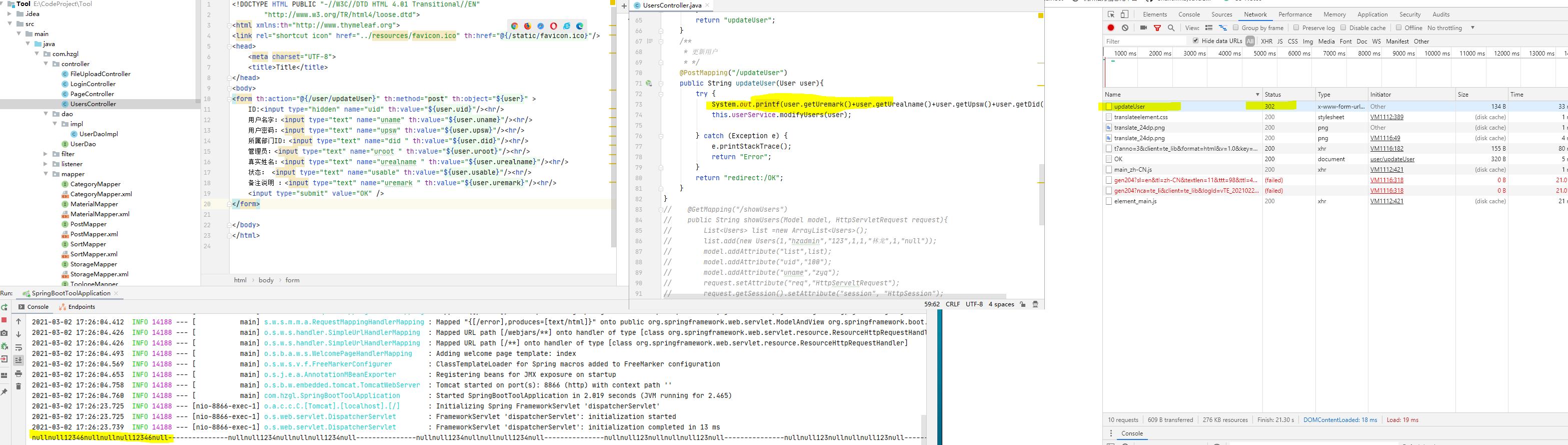This screenshot has width=1568, height=445.
Task: Clear the network log
Action: [1125, 28]
